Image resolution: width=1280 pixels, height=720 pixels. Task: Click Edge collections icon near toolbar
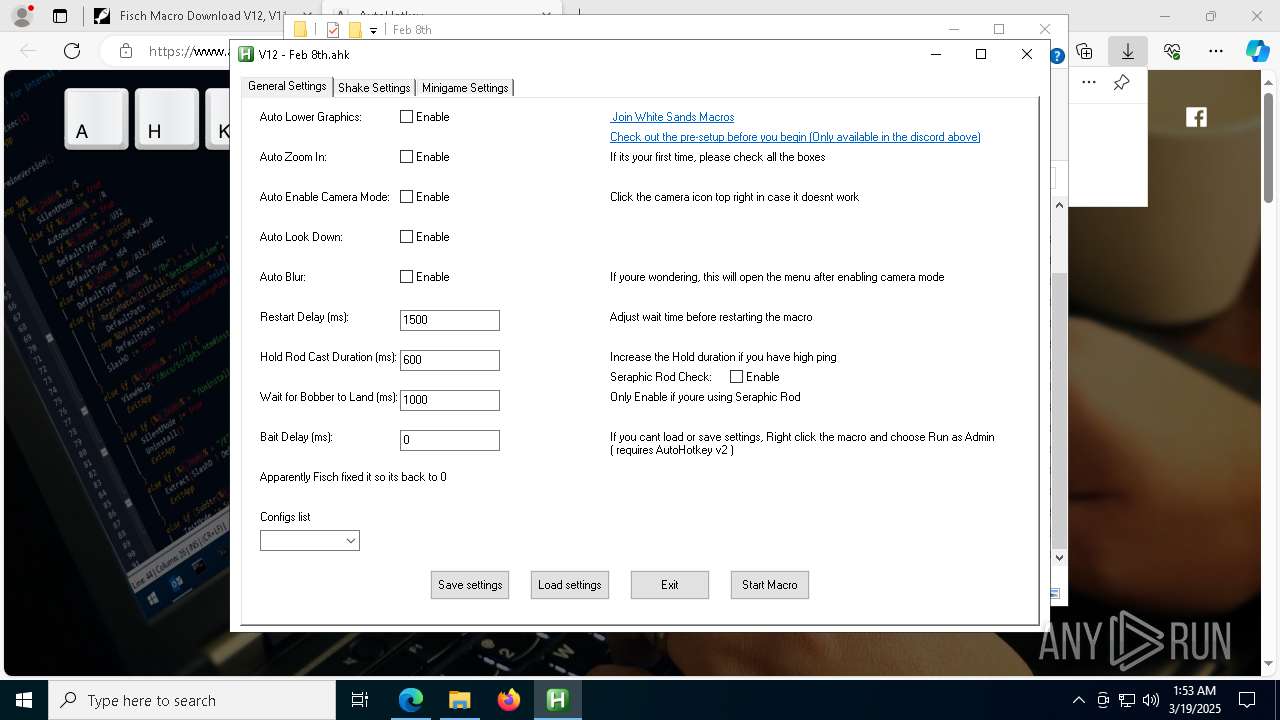click(1085, 51)
